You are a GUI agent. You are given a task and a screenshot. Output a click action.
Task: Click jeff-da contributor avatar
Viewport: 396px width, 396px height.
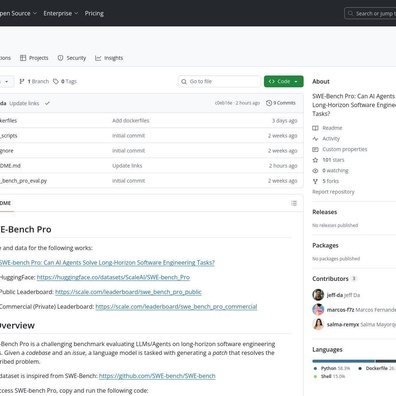pyautogui.click(x=318, y=295)
